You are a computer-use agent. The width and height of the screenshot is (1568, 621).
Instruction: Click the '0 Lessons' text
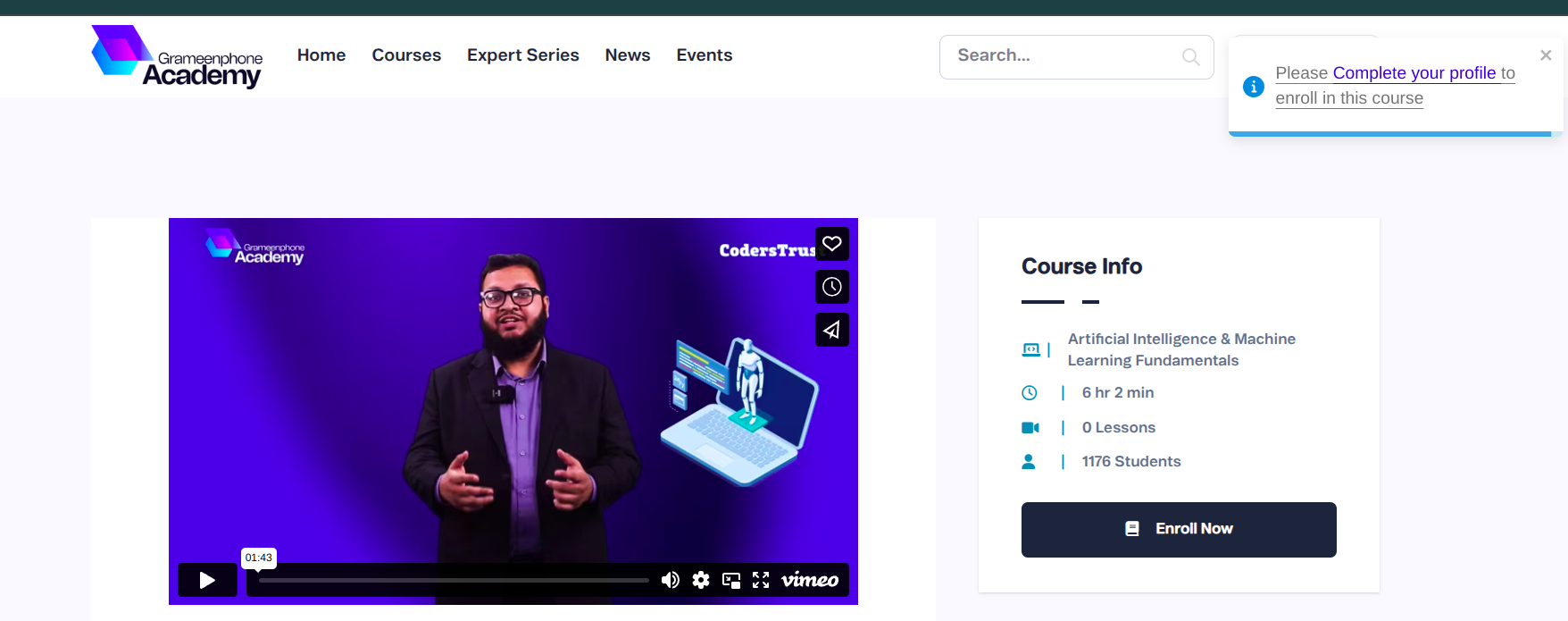(1119, 428)
